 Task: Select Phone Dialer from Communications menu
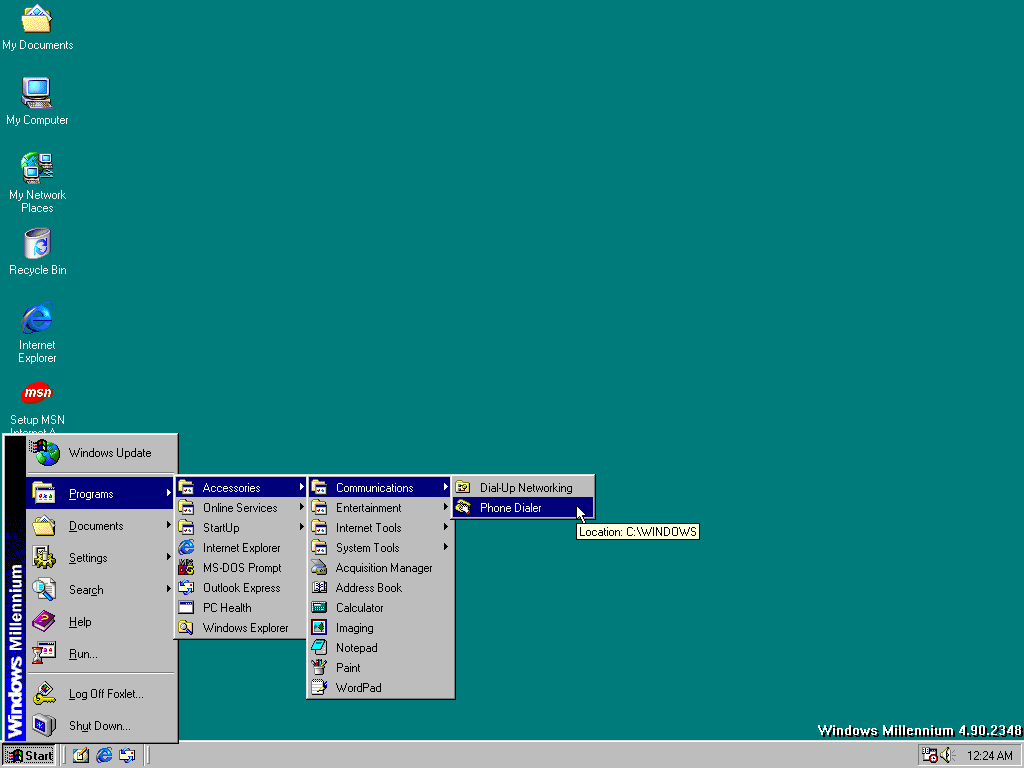511,508
